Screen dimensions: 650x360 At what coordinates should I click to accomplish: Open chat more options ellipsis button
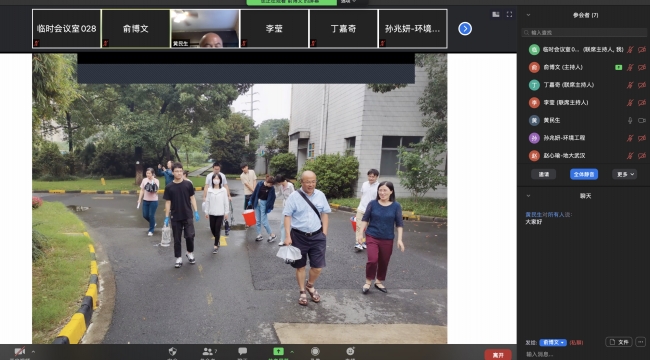641,342
